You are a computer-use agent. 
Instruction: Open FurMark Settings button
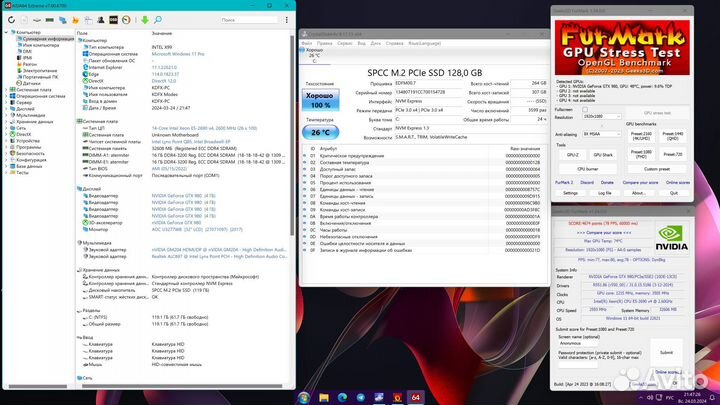(x=570, y=193)
